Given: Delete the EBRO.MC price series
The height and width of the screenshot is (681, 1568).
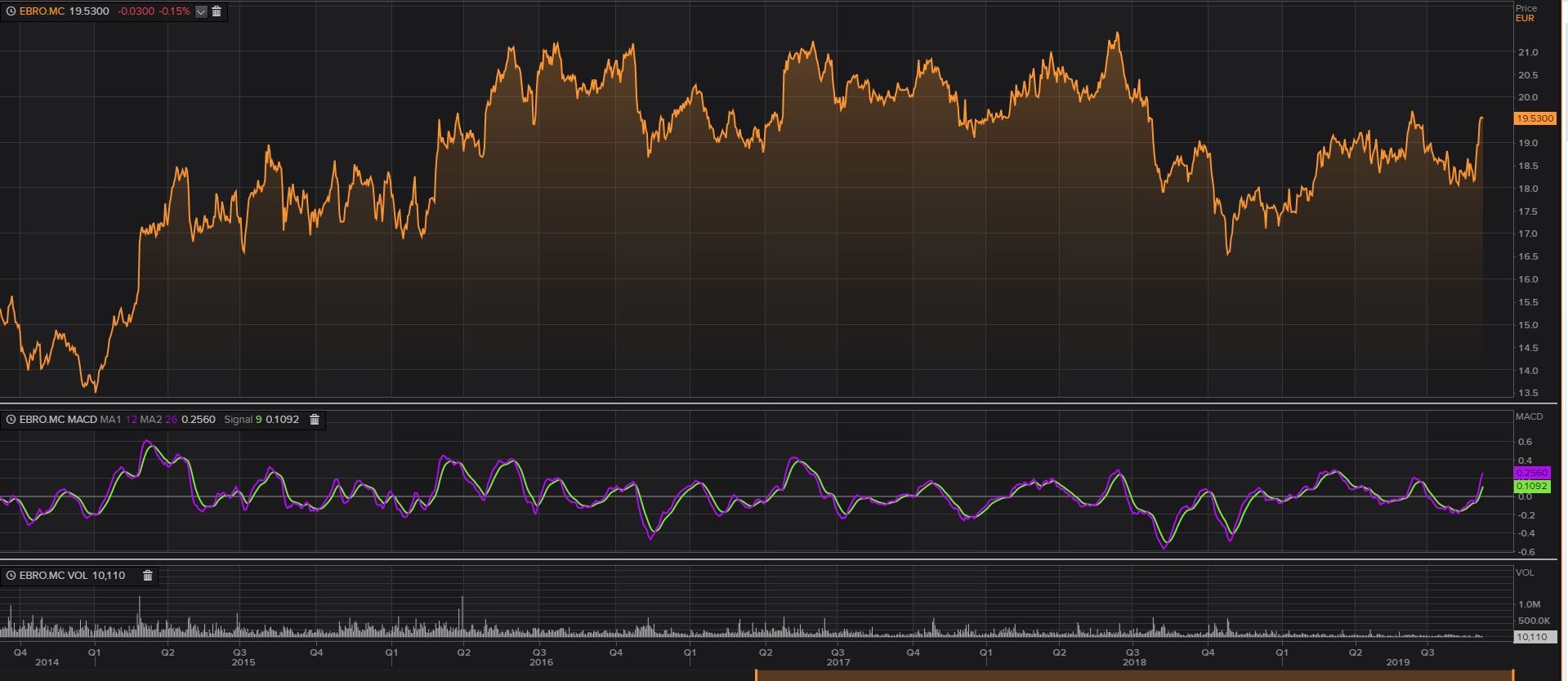Looking at the screenshot, I should coord(217,11).
